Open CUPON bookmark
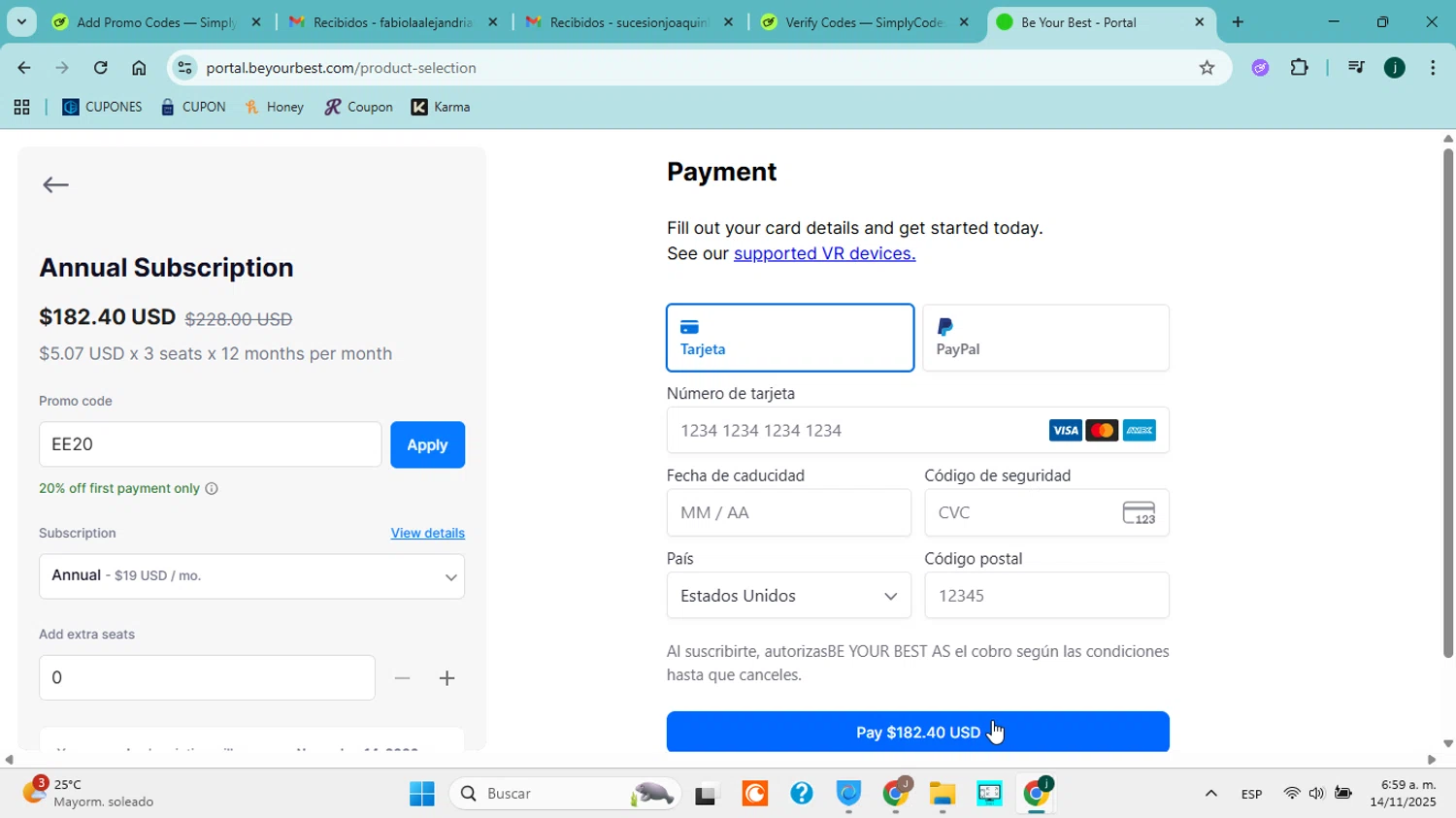The width and height of the screenshot is (1456, 818). [x=193, y=108]
